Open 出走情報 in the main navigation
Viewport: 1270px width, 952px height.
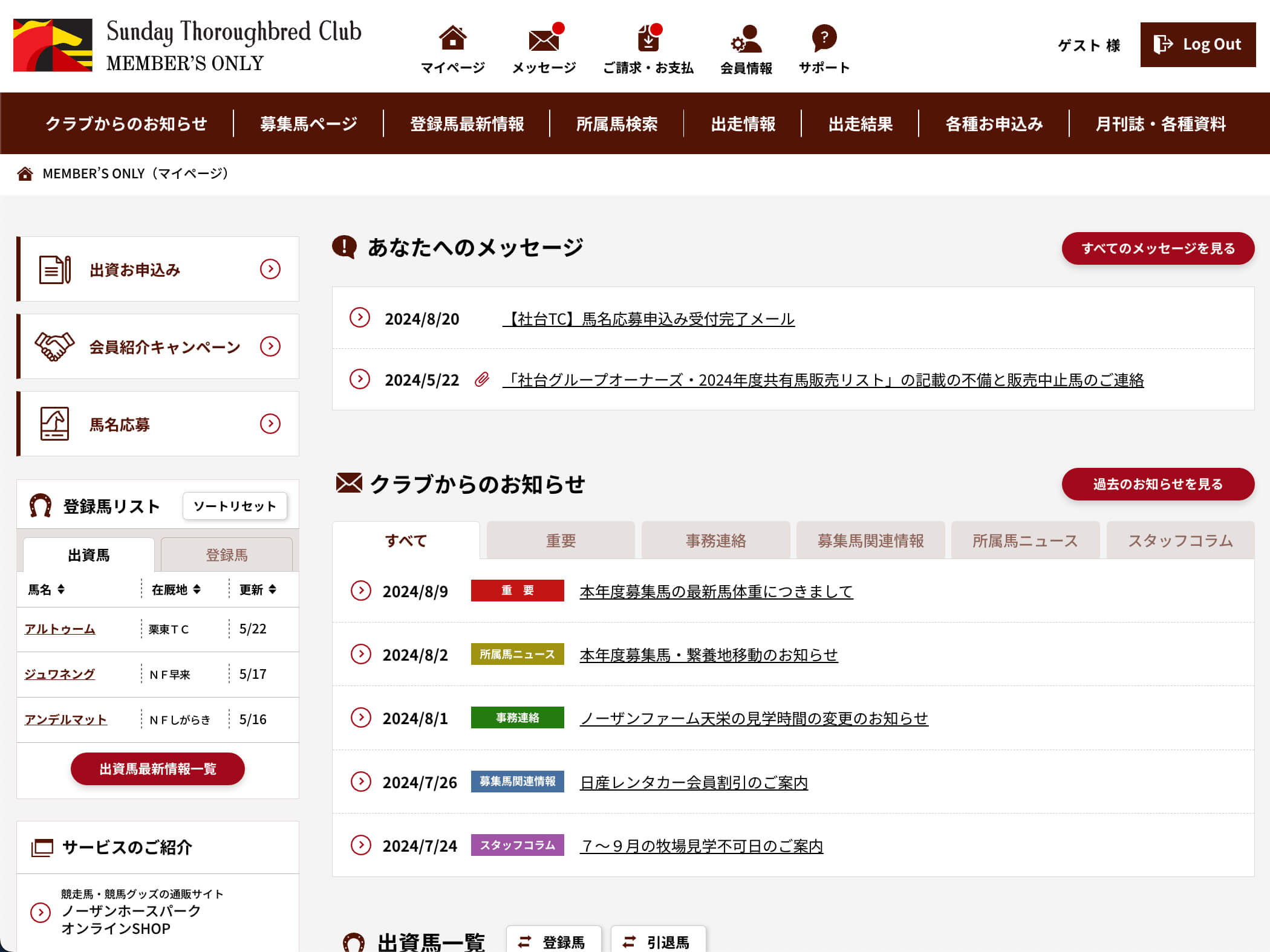point(743,124)
